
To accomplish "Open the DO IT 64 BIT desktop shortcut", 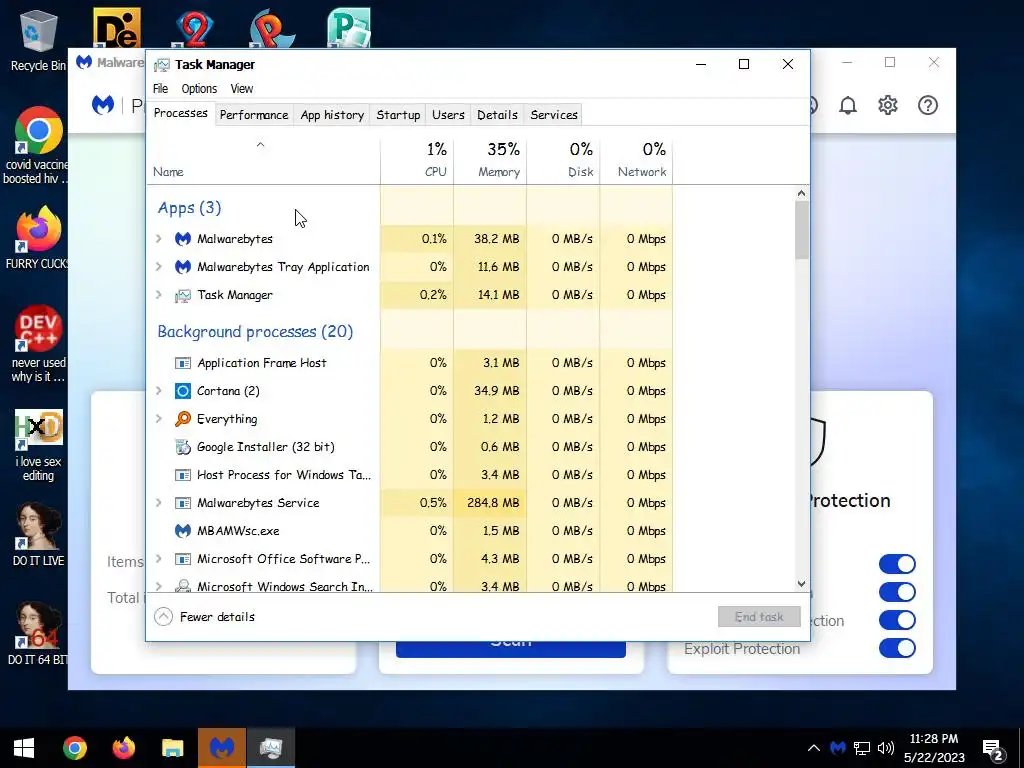I will (x=38, y=633).
